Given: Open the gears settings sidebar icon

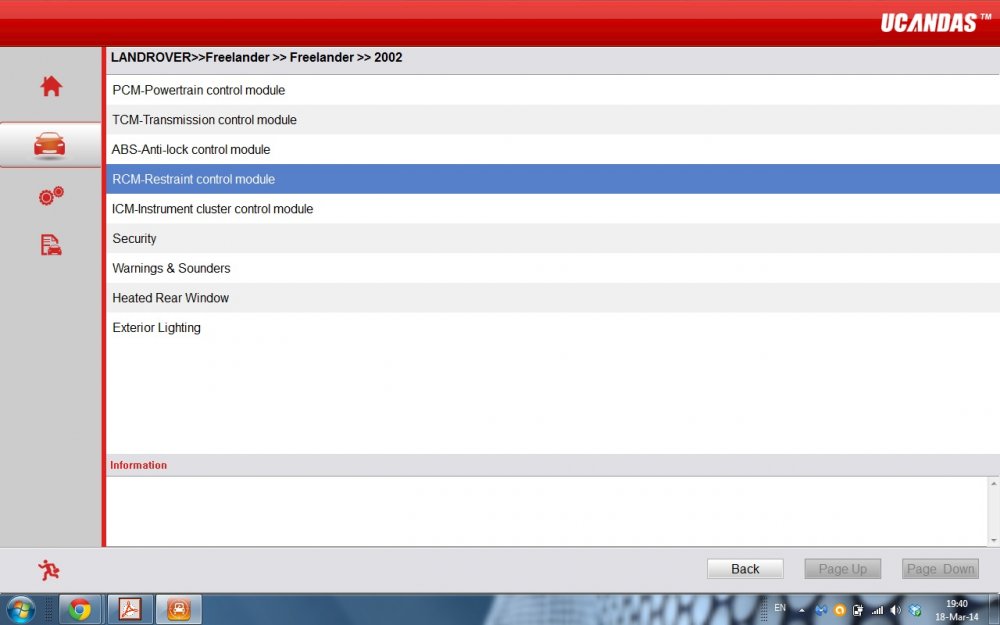Looking at the screenshot, I should tap(51, 195).
